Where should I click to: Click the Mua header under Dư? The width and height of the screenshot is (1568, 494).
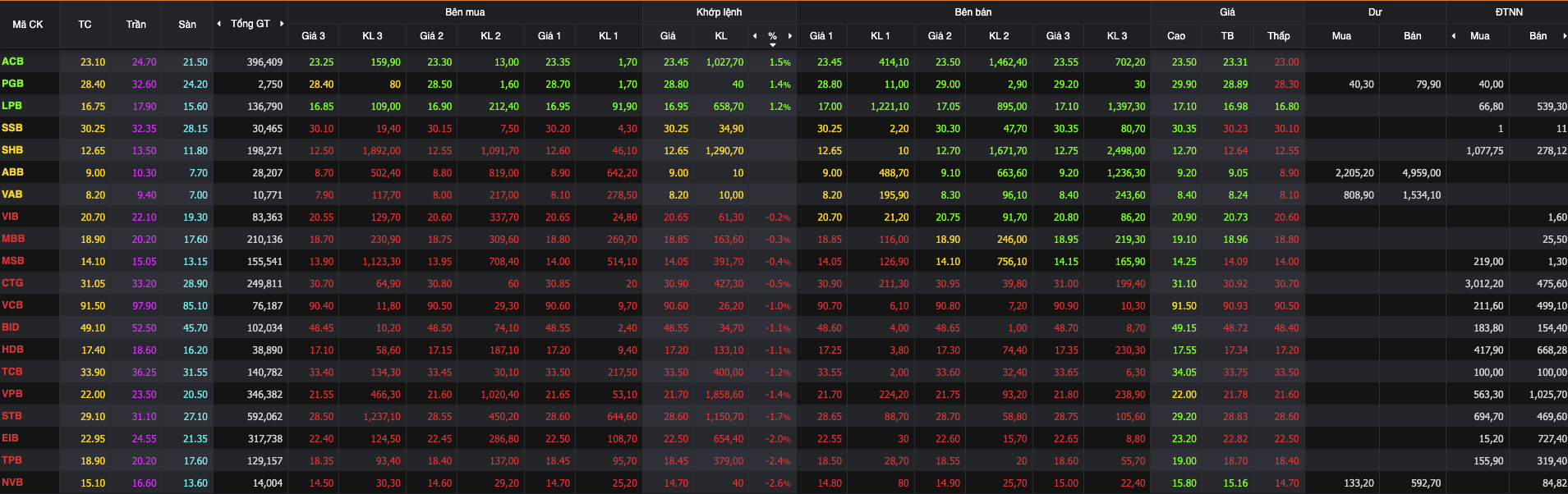click(x=1341, y=36)
